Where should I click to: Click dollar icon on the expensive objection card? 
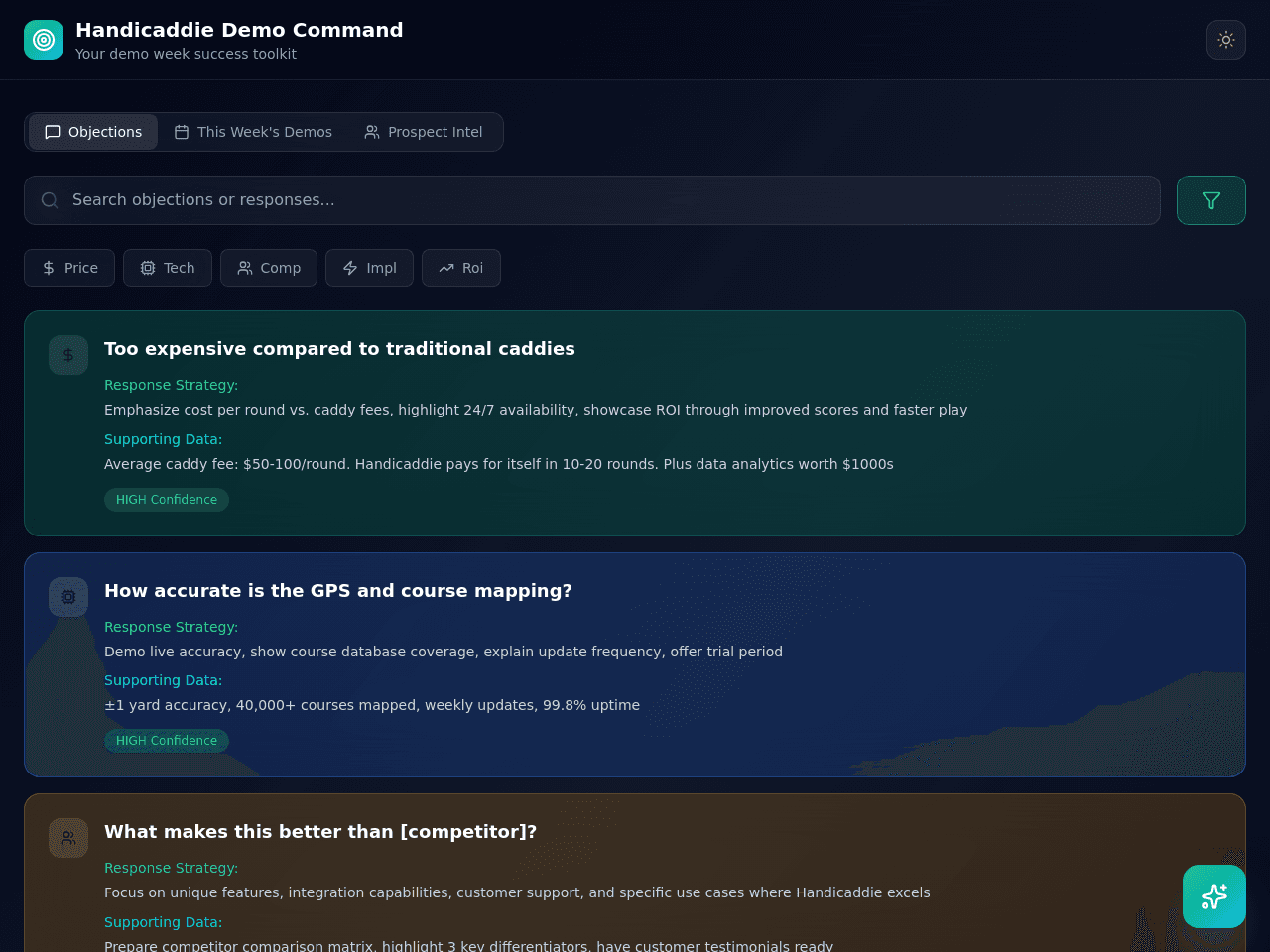(x=68, y=355)
